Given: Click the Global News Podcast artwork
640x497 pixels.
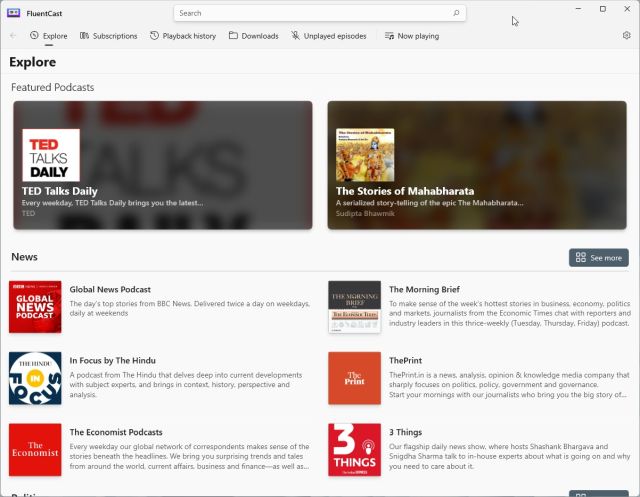Looking at the screenshot, I should pos(35,307).
